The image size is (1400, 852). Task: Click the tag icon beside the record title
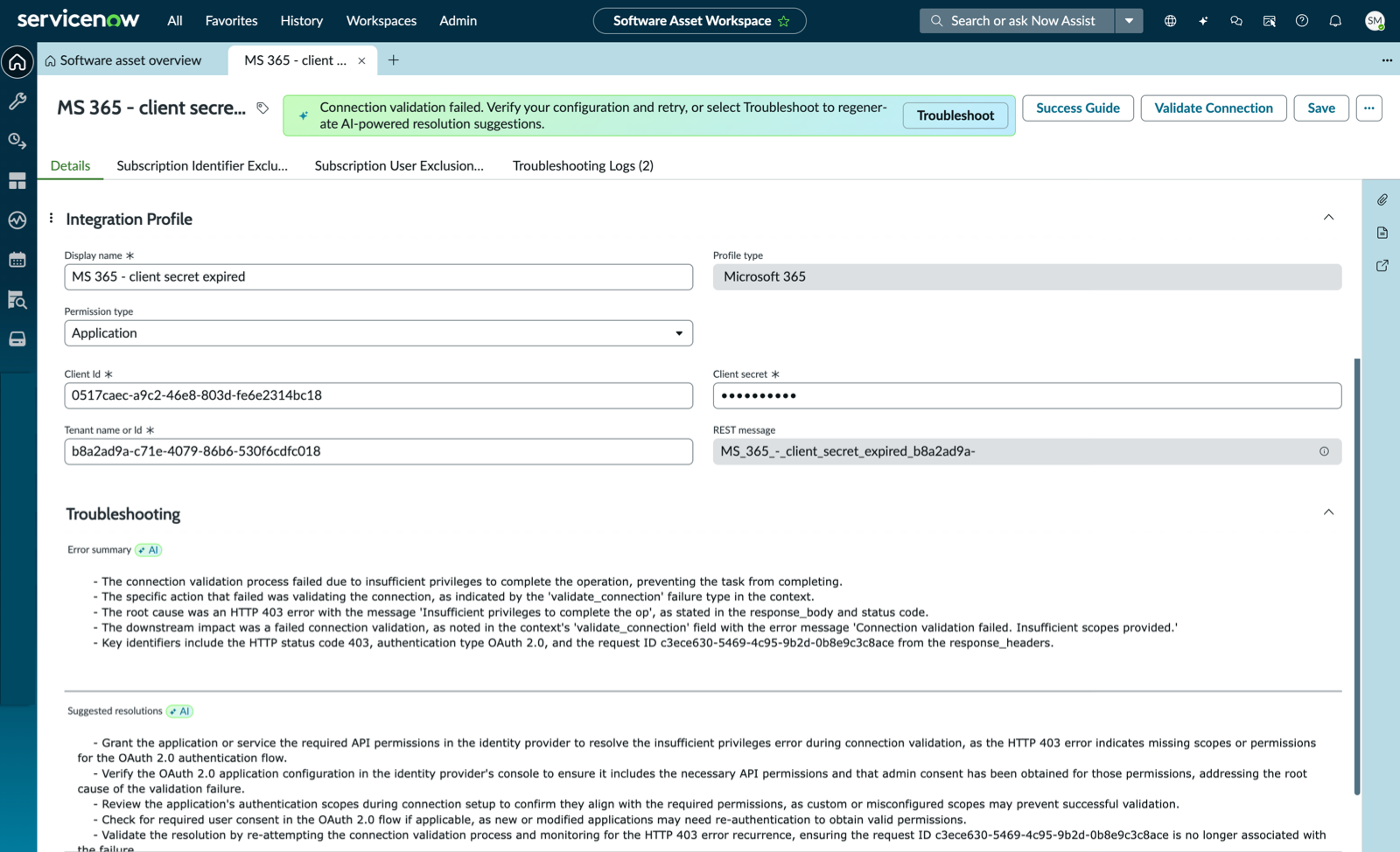tap(262, 108)
